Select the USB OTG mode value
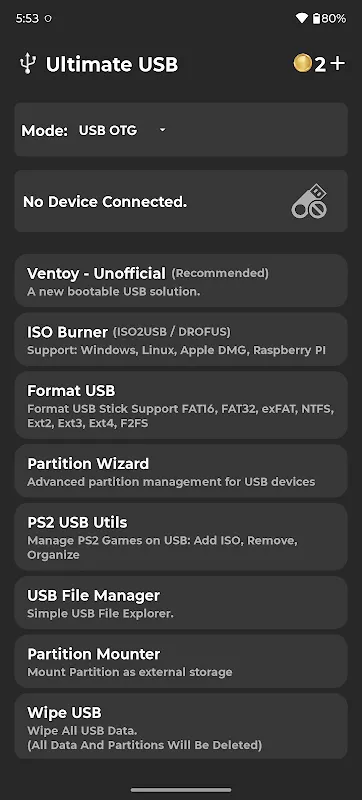The height and width of the screenshot is (800, 362). (x=108, y=131)
